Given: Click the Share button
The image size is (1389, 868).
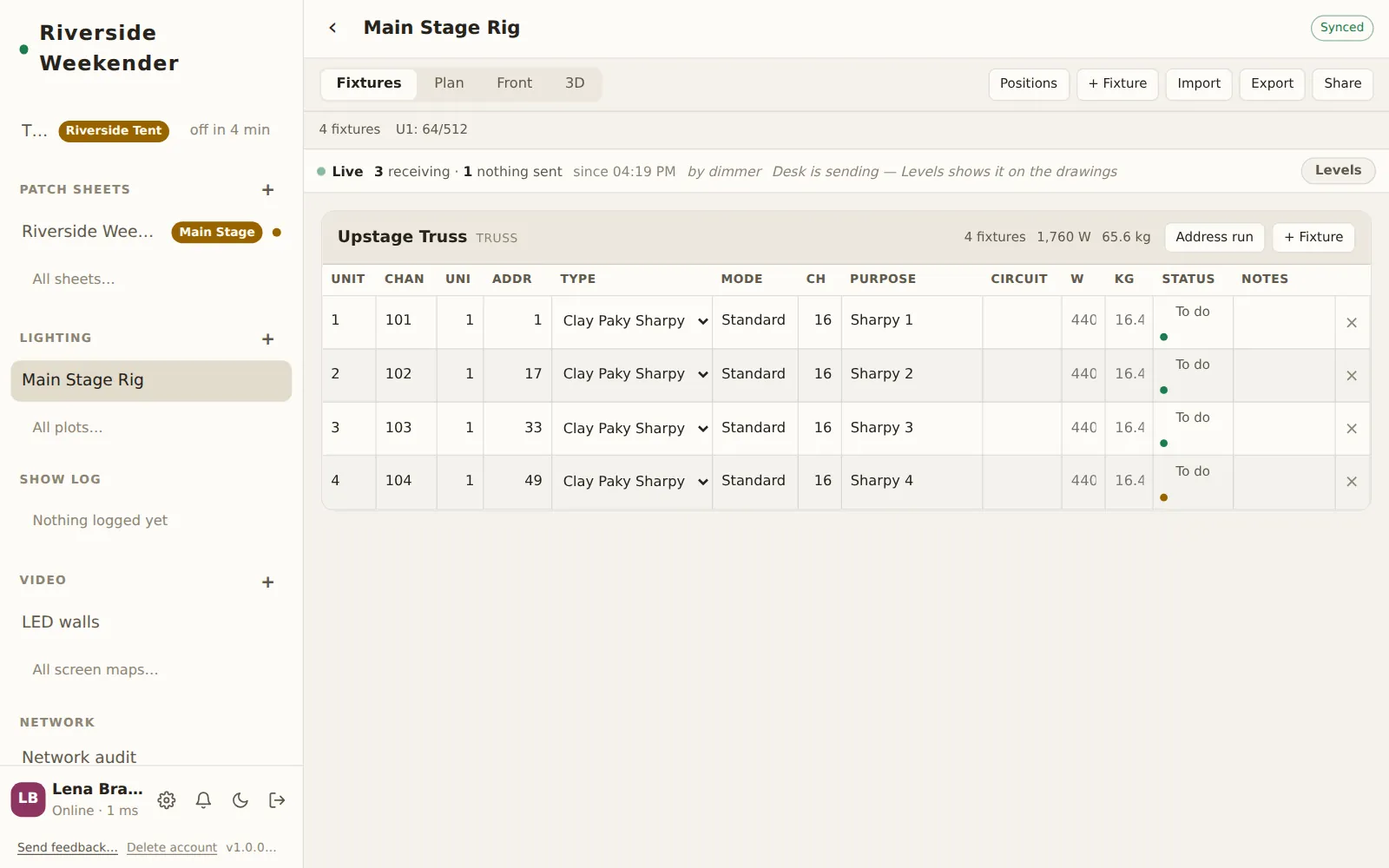Looking at the screenshot, I should point(1342,84).
